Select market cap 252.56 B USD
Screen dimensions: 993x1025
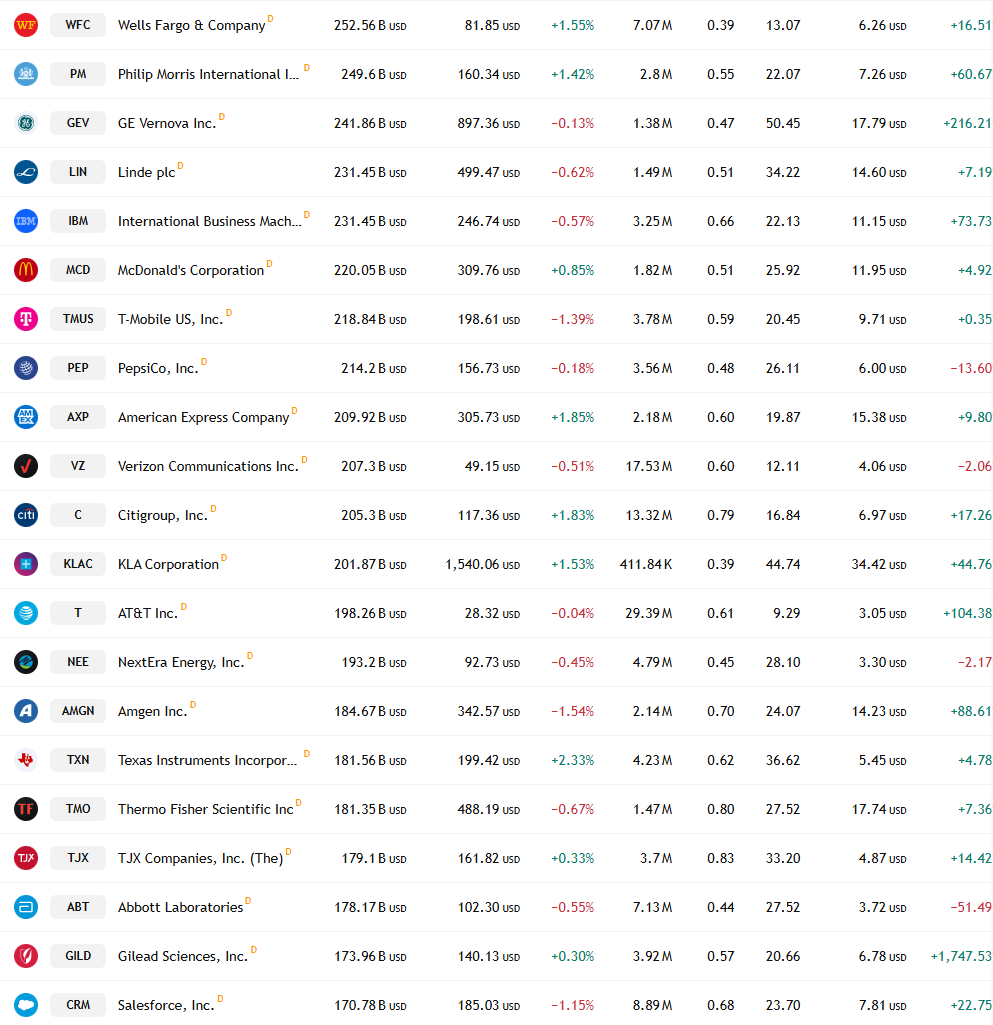(370, 25)
